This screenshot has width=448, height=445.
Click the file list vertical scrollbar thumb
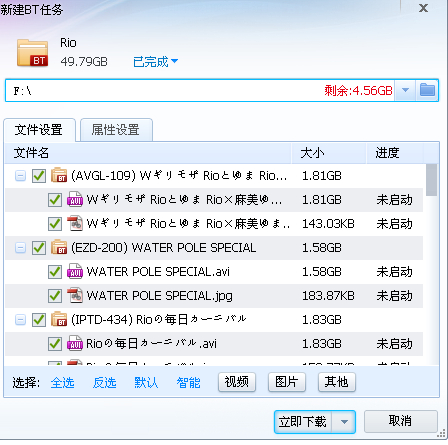(431, 180)
